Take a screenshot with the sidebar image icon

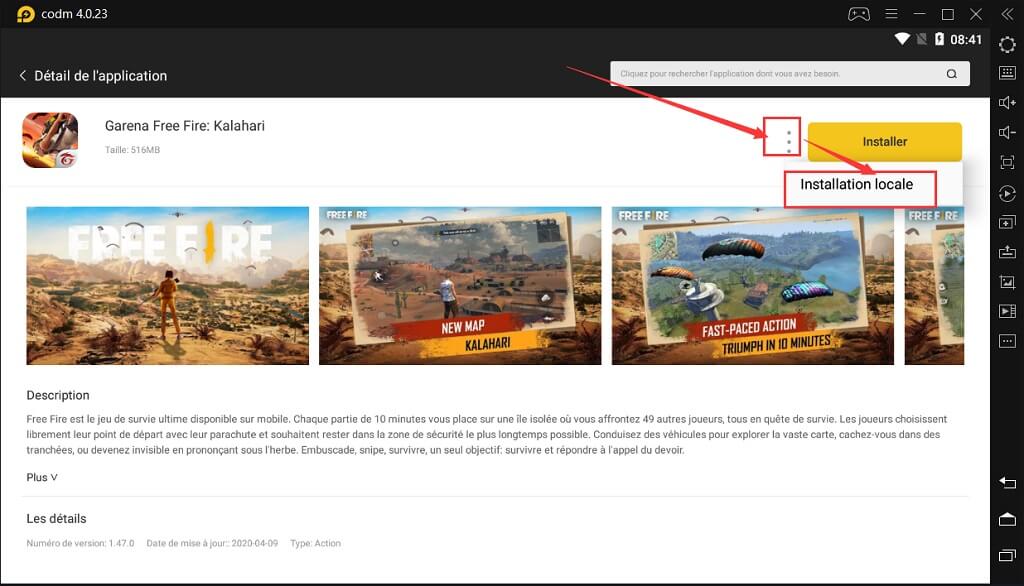click(1007, 282)
